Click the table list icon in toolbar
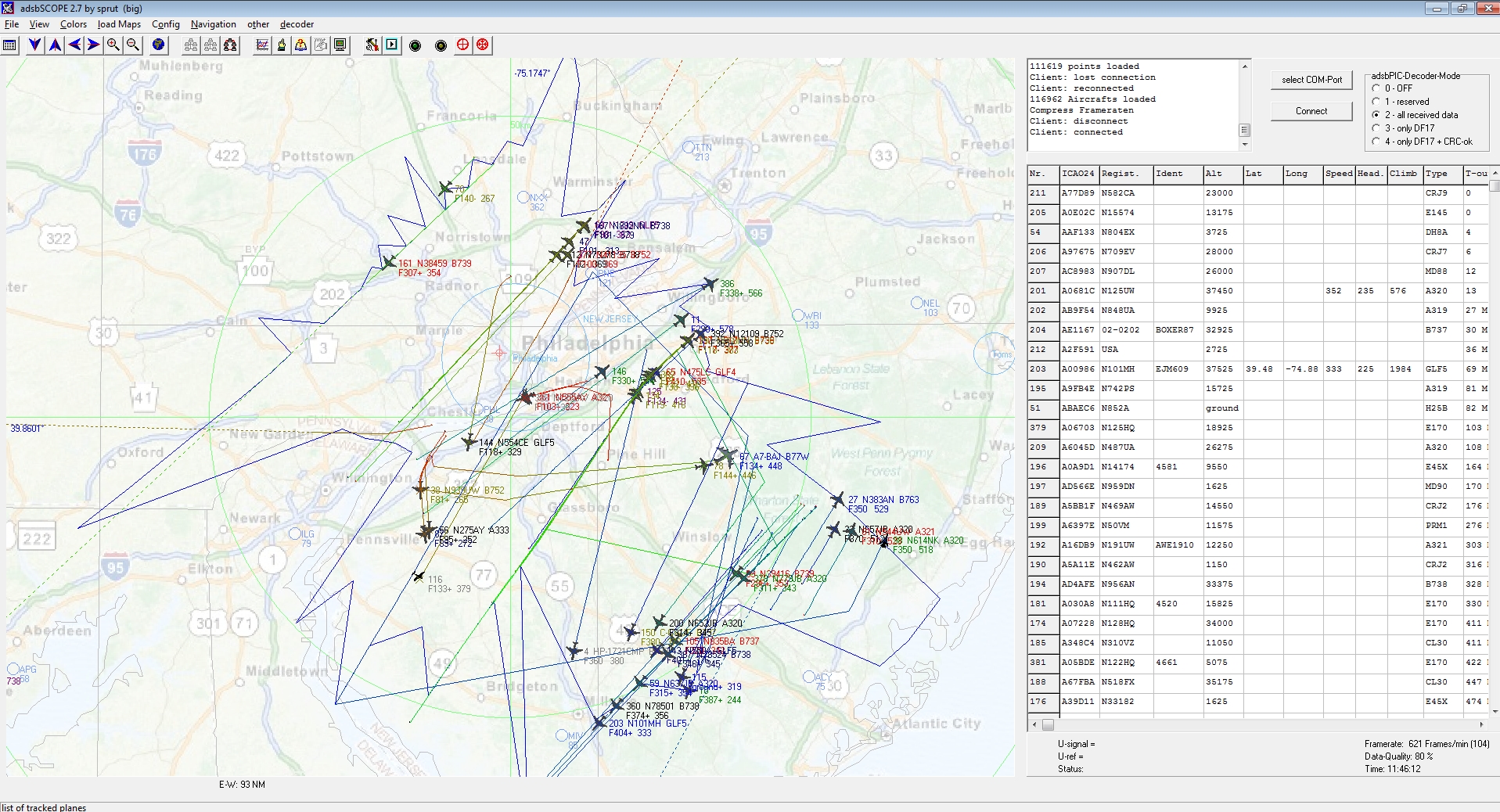Screen dimensions: 1500x812 [10, 45]
